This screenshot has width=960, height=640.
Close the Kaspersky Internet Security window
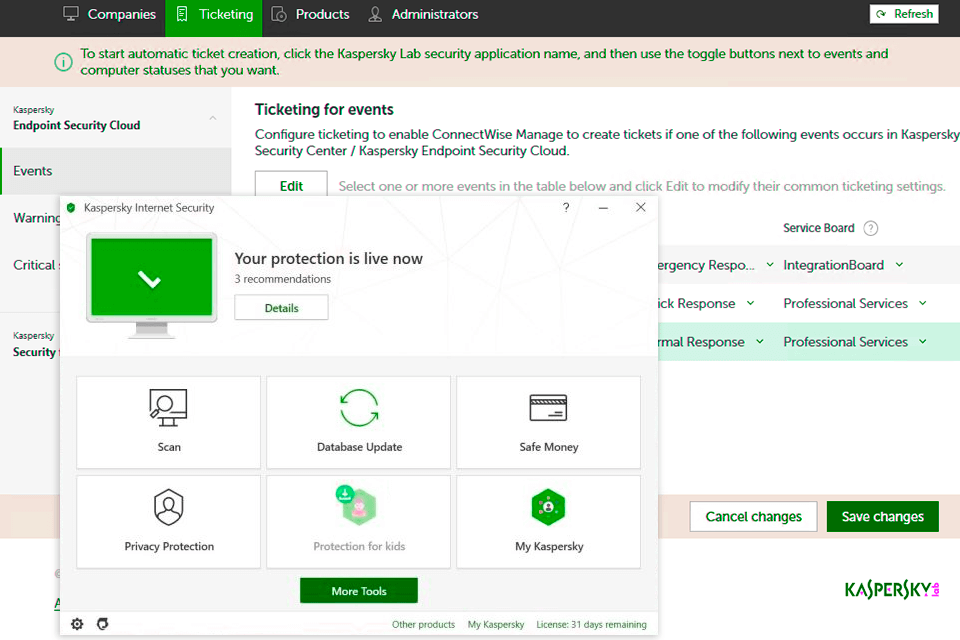(640, 207)
